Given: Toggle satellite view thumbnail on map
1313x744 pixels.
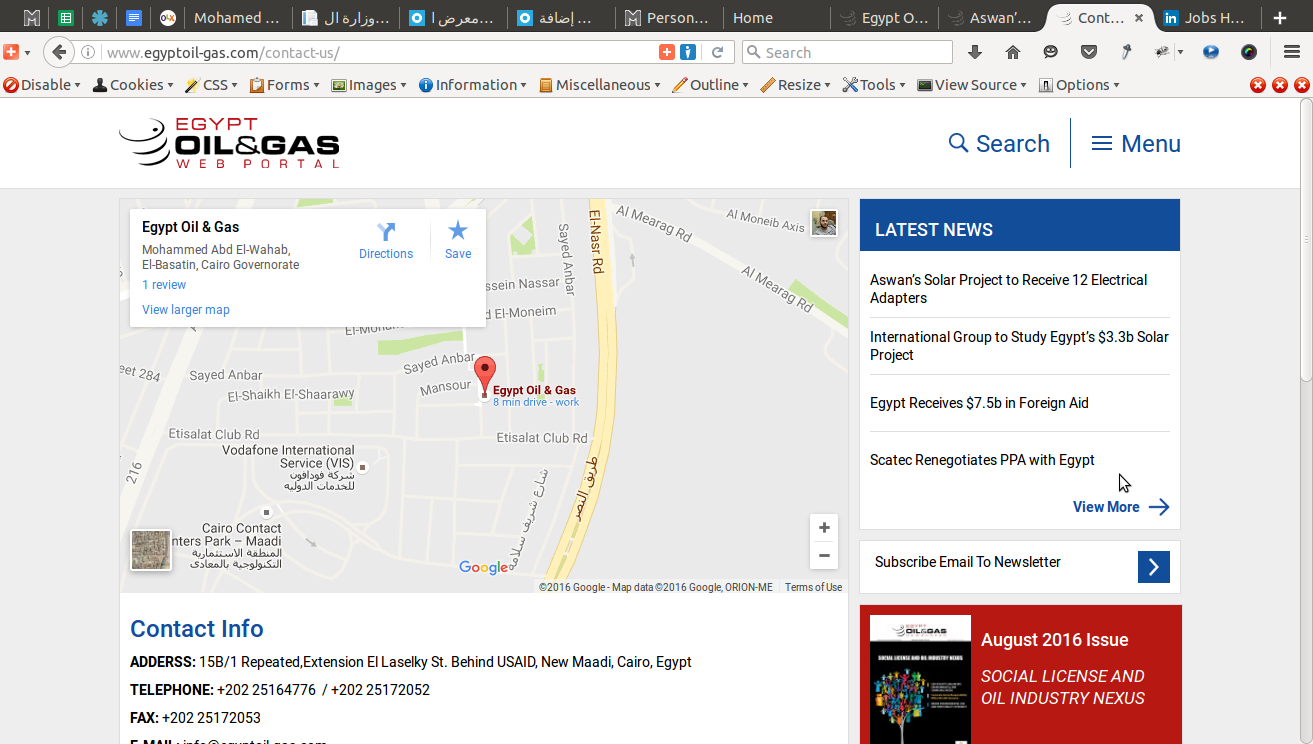Looking at the screenshot, I should (151, 550).
